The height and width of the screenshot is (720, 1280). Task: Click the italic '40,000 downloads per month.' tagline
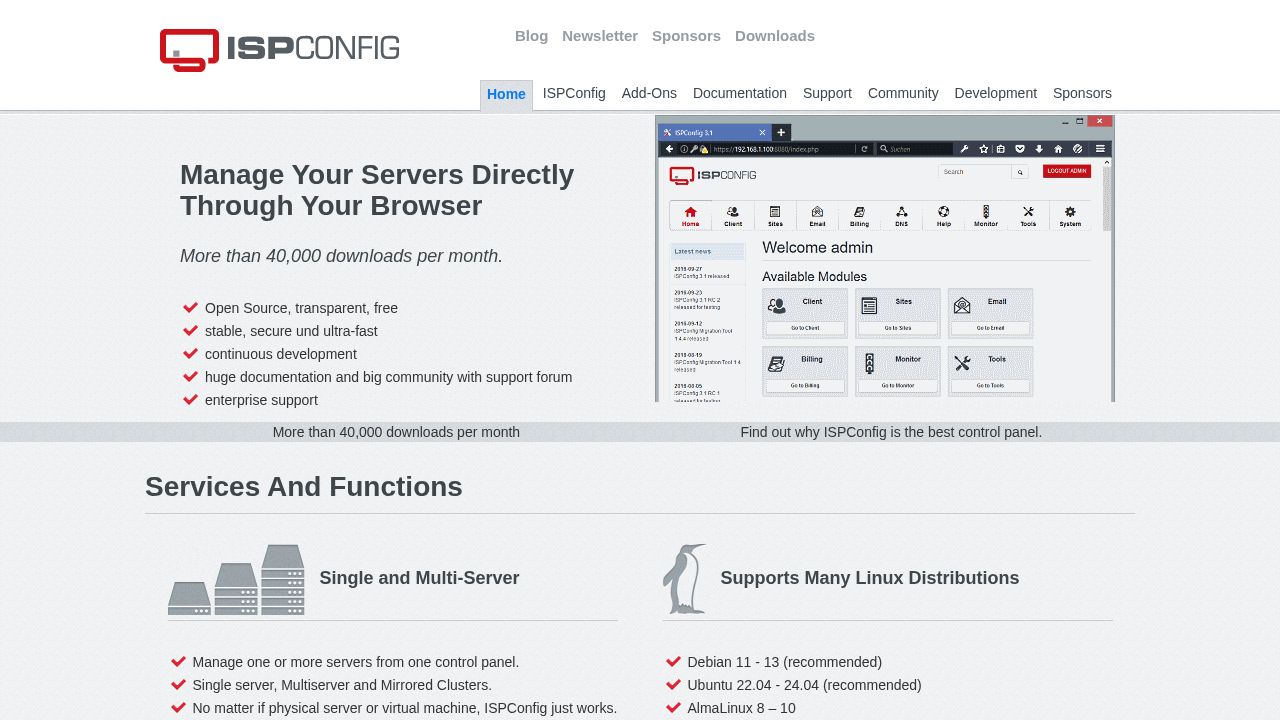[x=341, y=256]
